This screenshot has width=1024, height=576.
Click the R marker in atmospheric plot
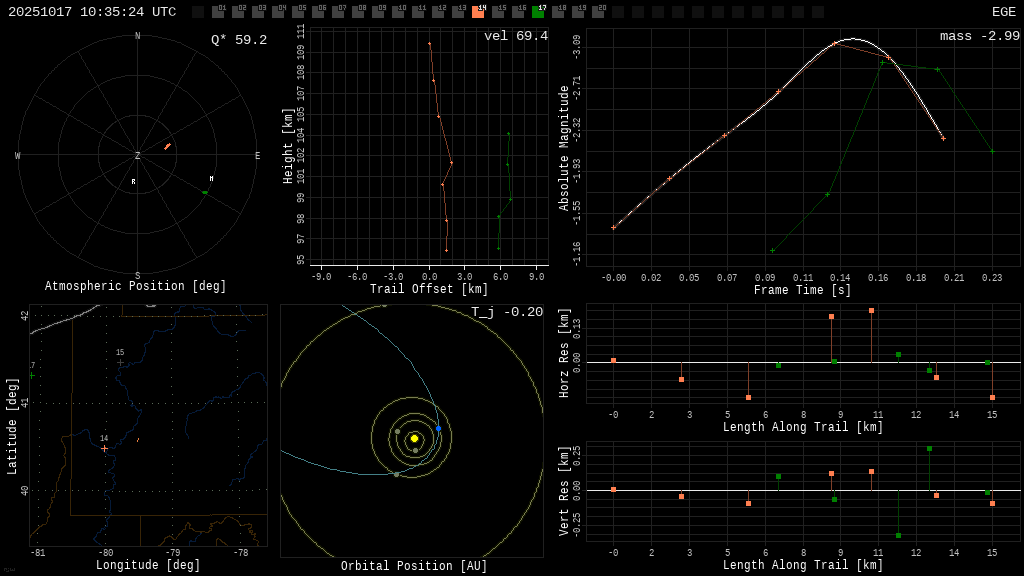(133, 182)
